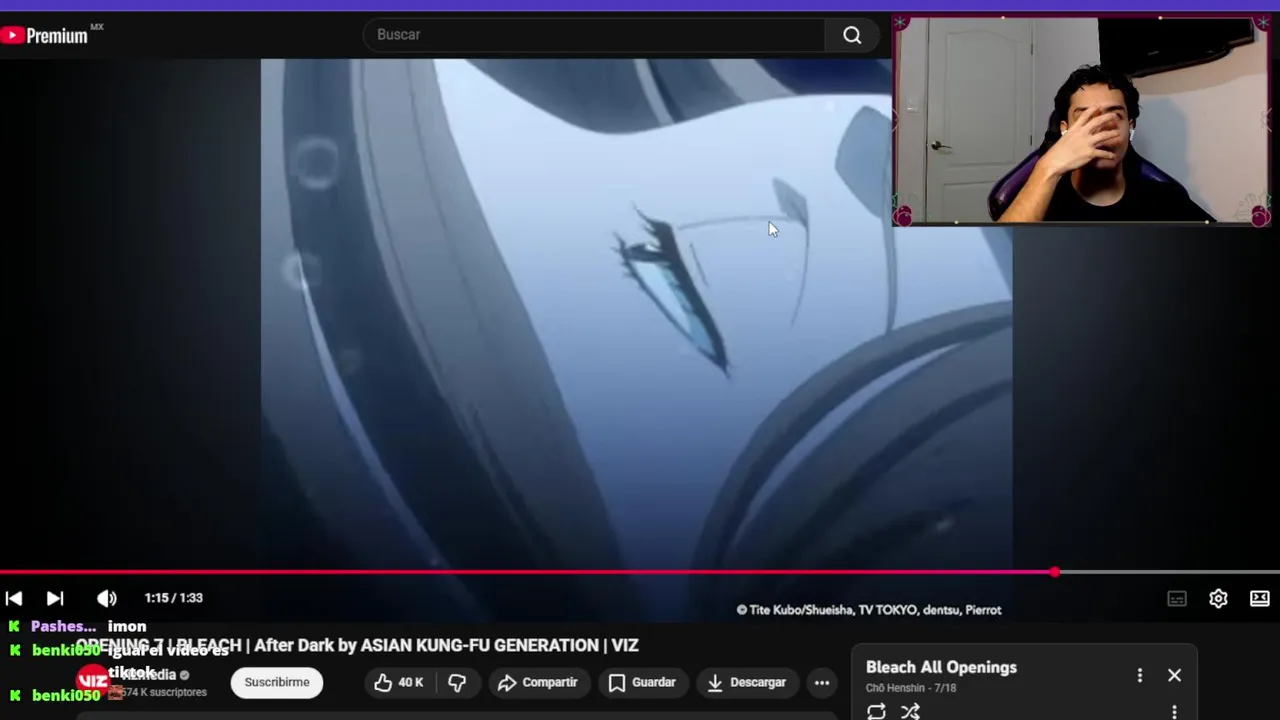Screen dimensions: 1280x720
Task: Open the Compartir share option
Action: coord(538,682)
